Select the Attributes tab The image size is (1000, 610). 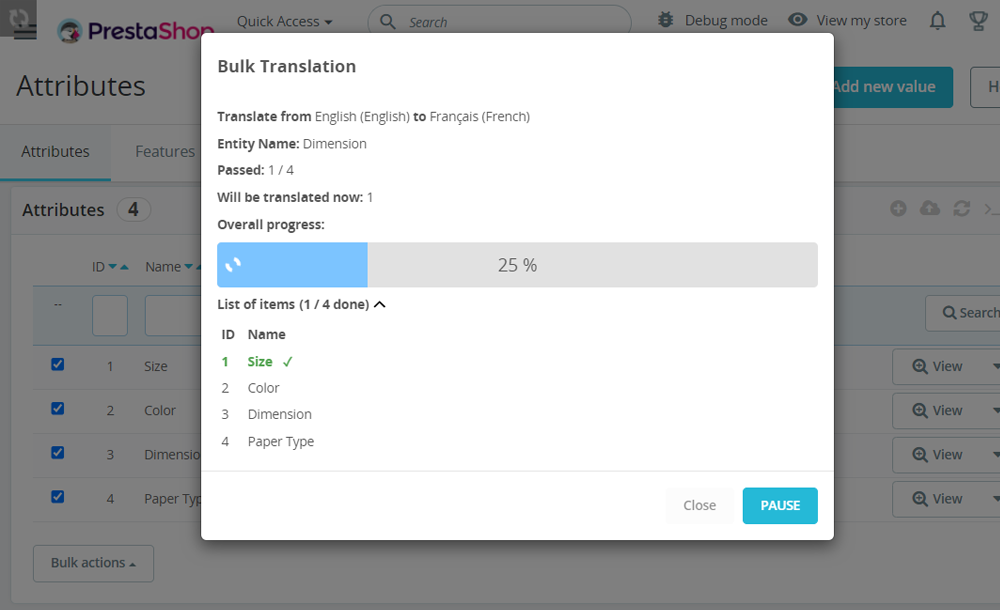point(55,151)
